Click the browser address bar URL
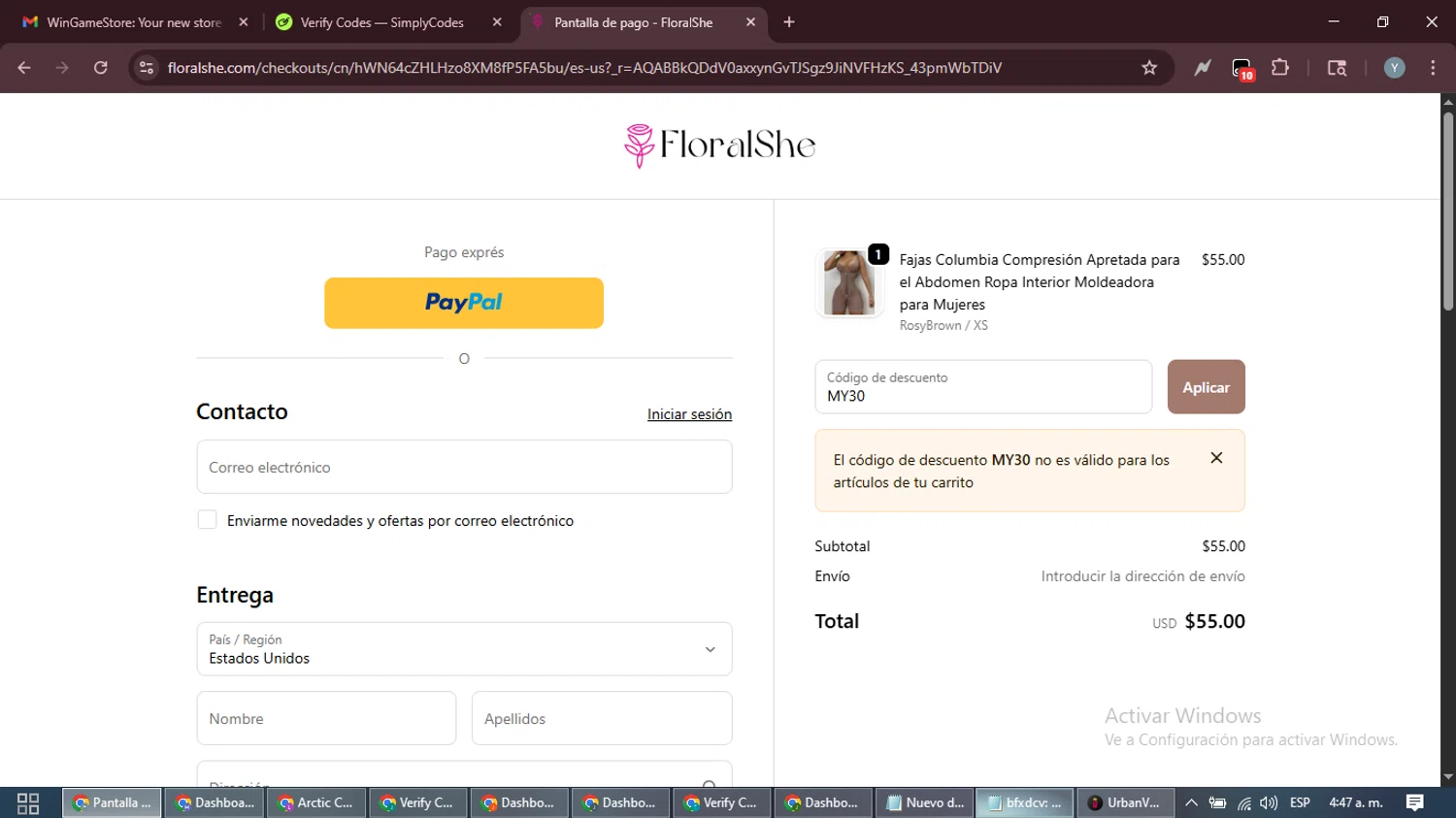Screen dimensions: 1456x818 (584, 68)
